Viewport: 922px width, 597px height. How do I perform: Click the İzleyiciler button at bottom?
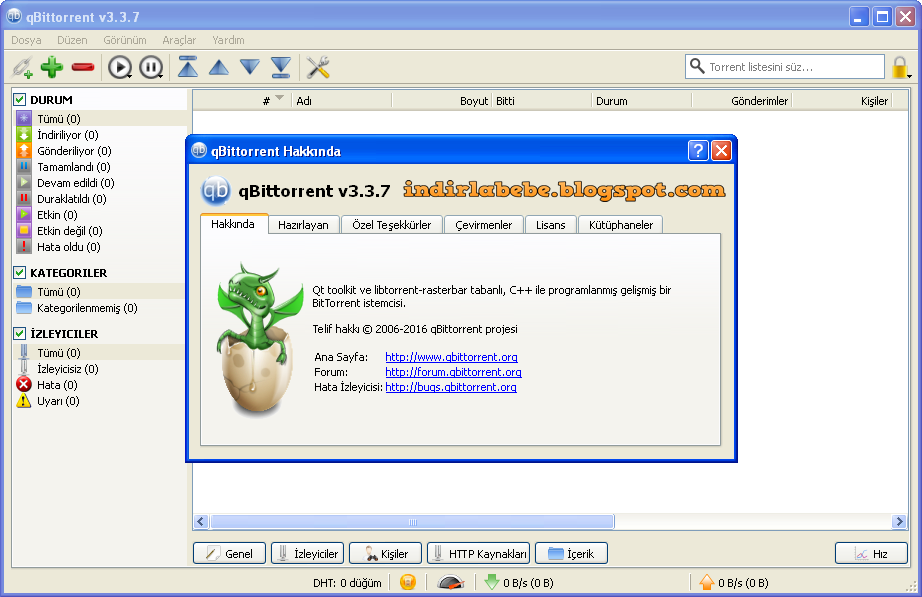click(x=308, y=553)
